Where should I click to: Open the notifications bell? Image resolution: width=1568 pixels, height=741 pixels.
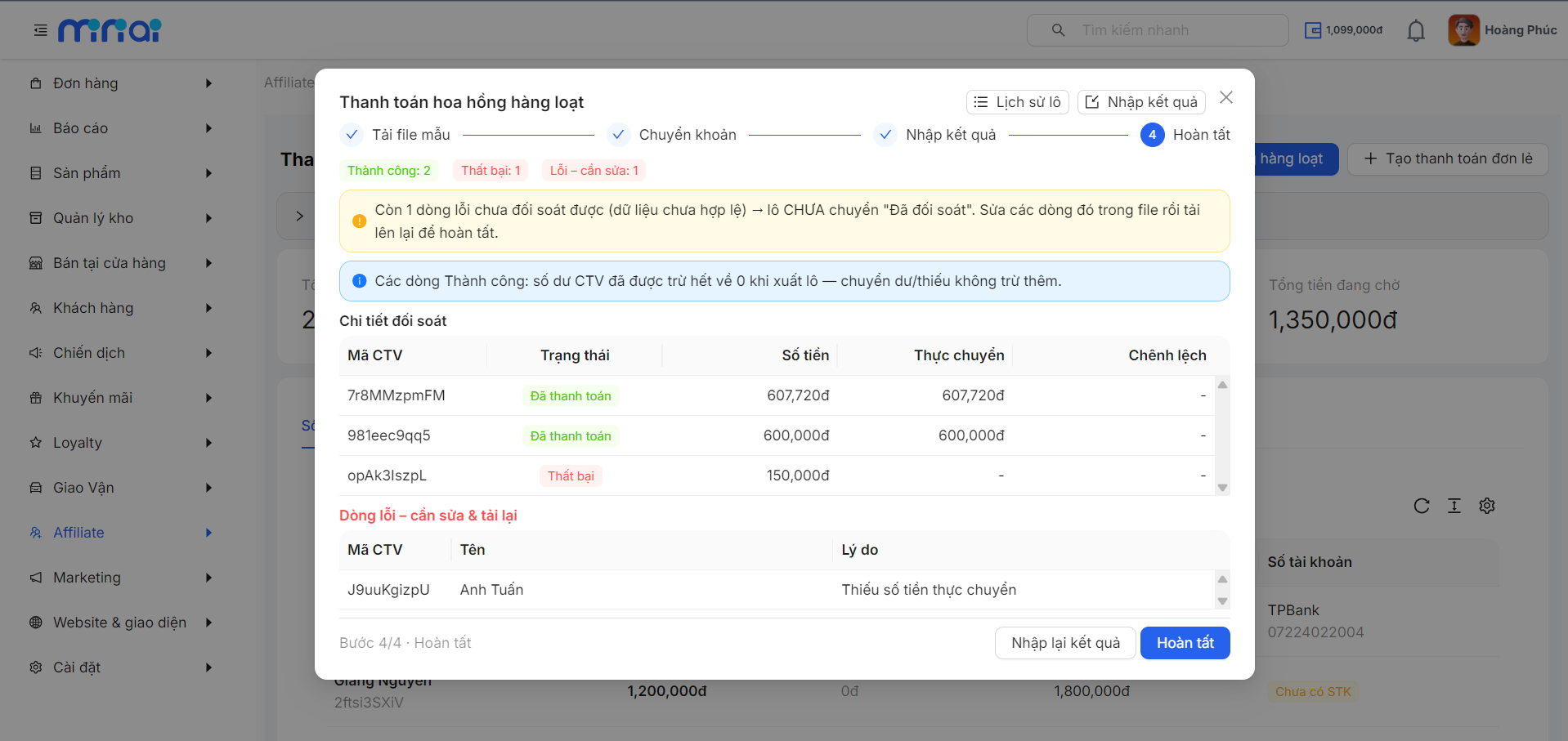point(1416,30)
